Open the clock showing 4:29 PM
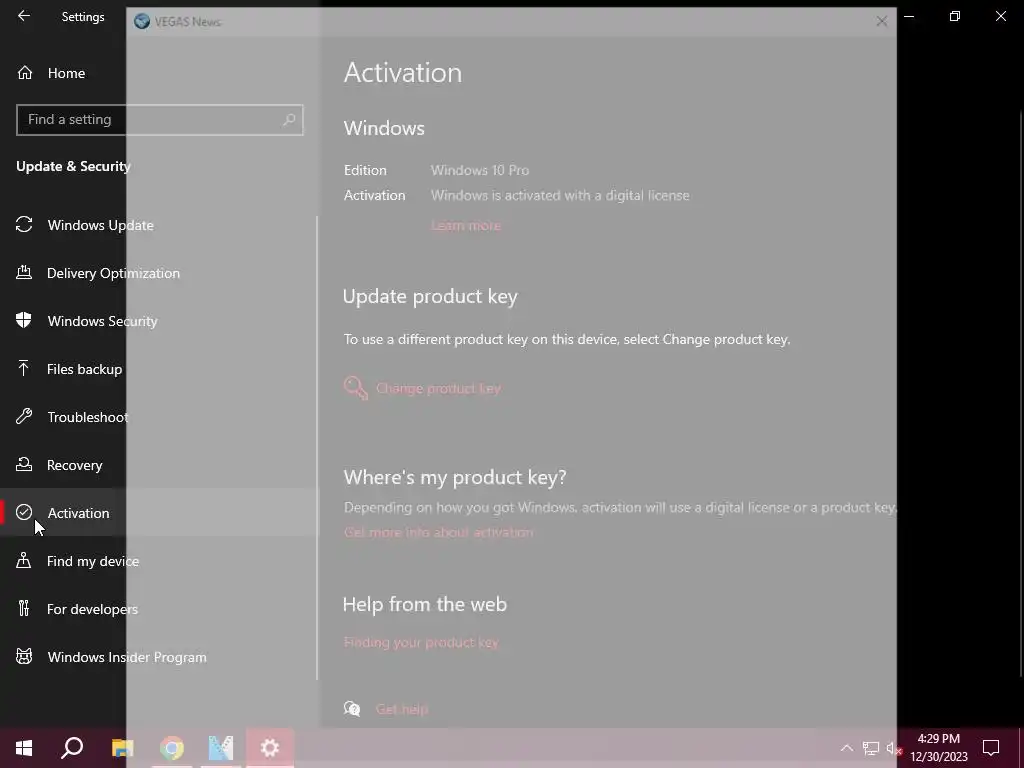The width and height of the screenshot is (1024, 768). pyautogui.click(x=938, y=748)
